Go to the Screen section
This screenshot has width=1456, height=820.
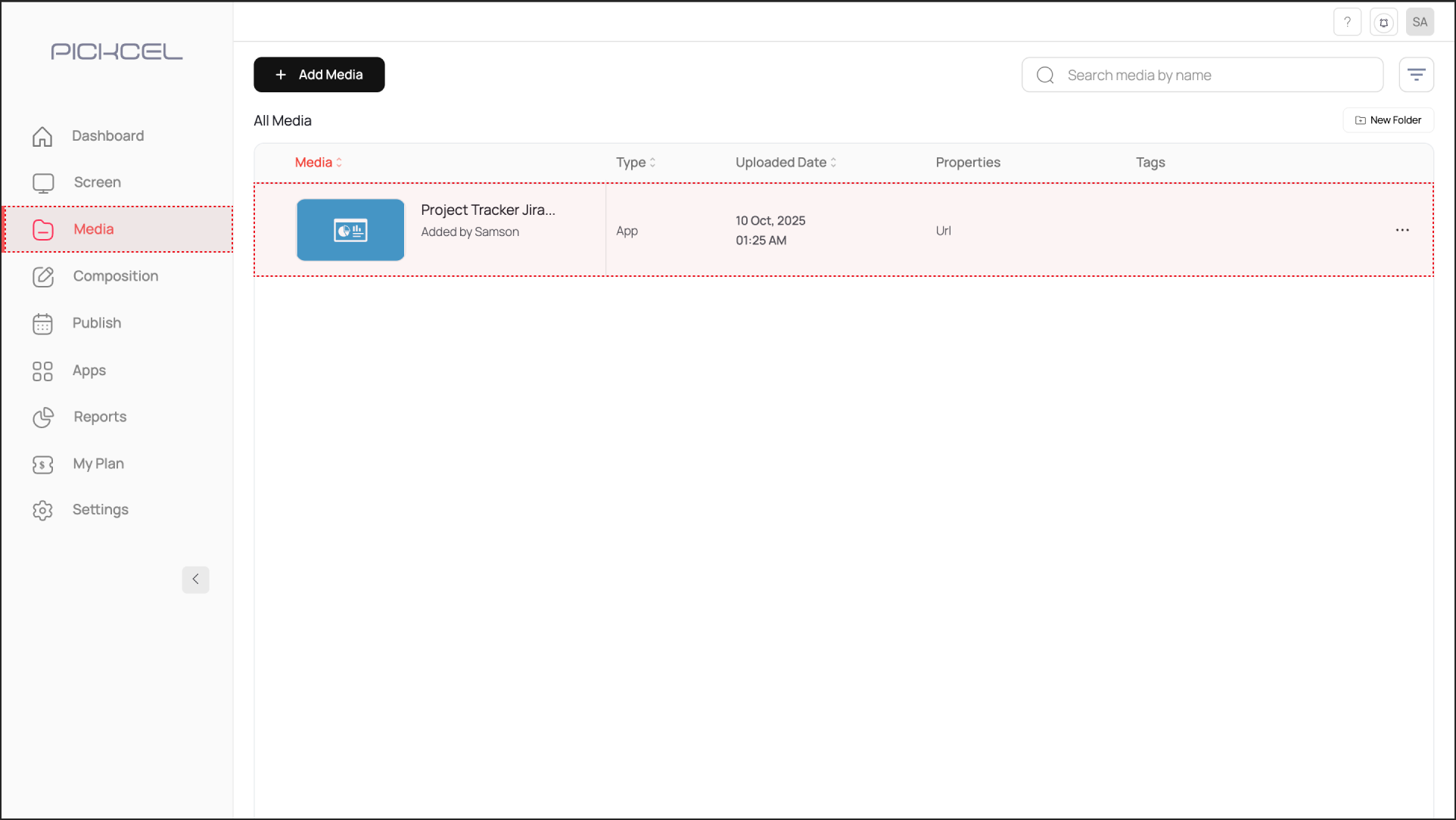click(97, 182)
